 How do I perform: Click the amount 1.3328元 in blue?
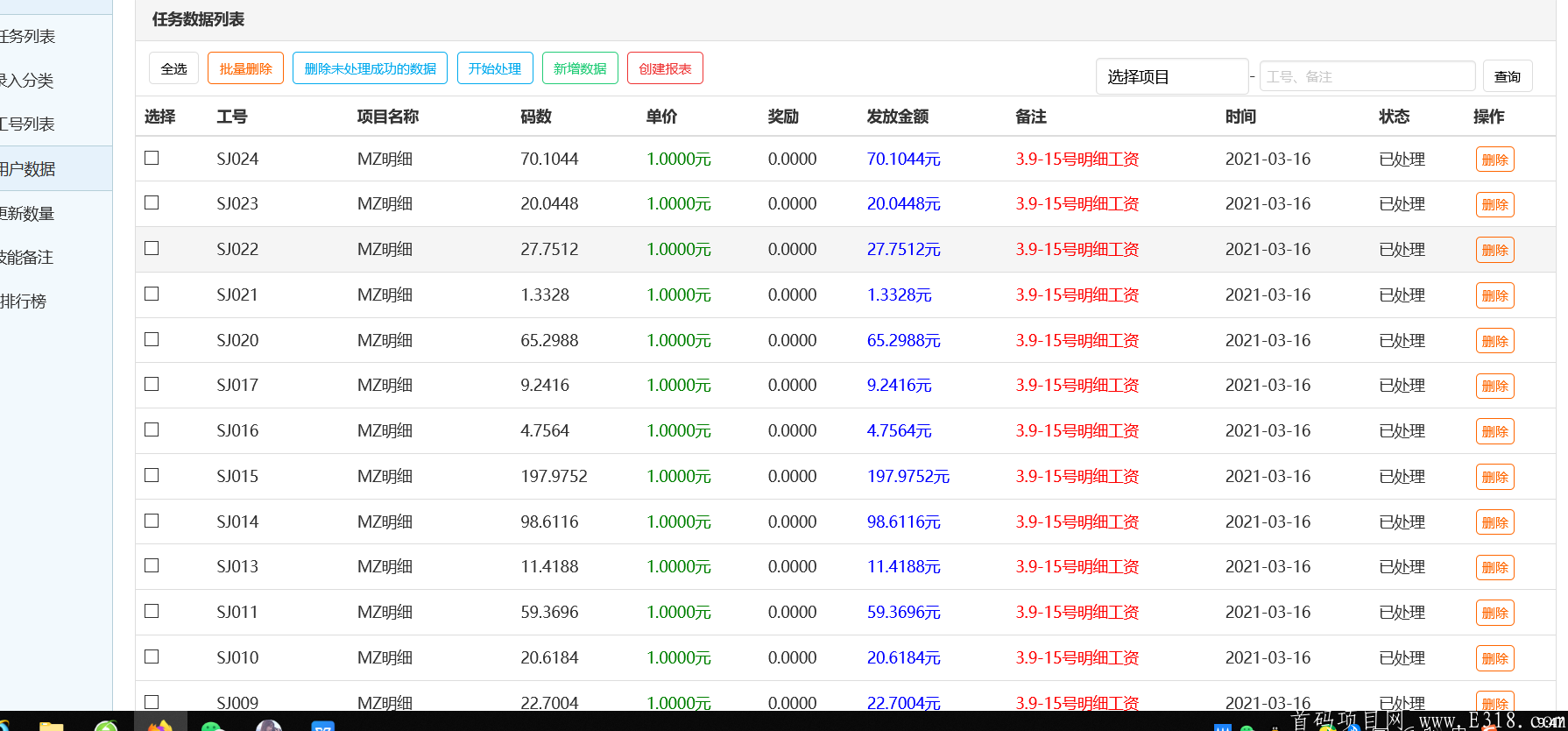click(x=899, y=295)
